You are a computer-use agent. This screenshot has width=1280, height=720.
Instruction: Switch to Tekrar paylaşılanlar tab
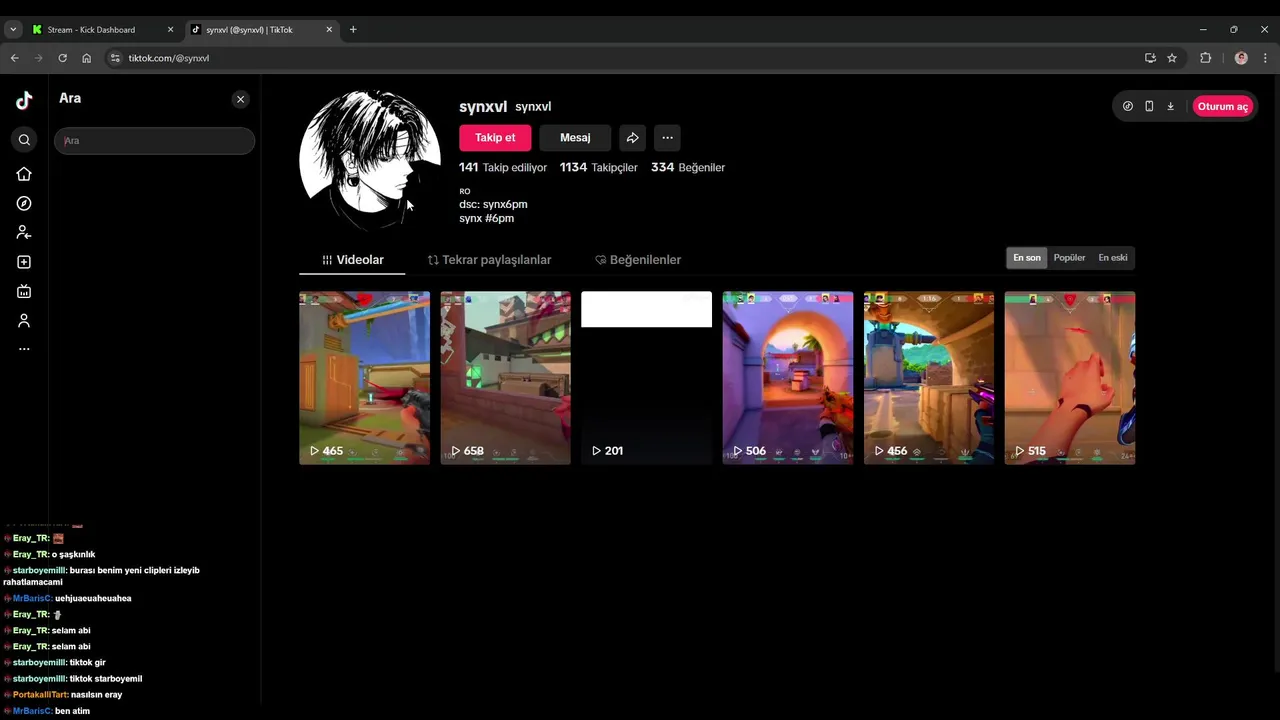click(x=489, y=260)
